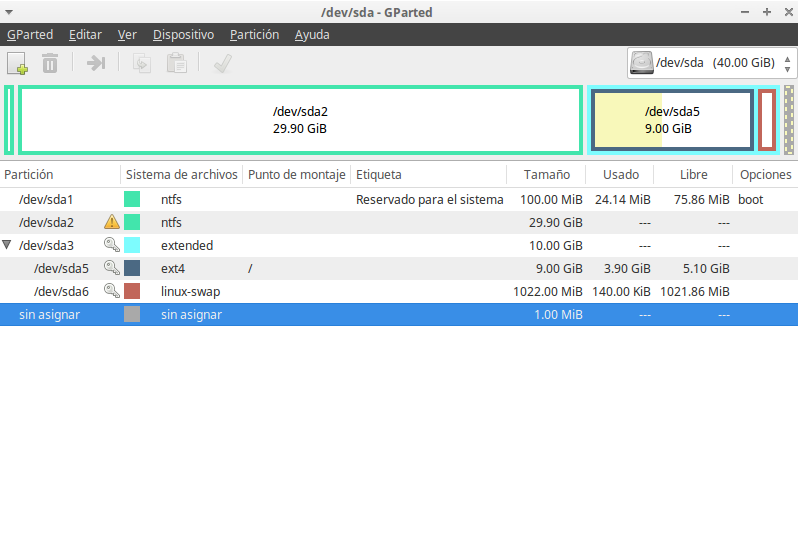798x548 pixels.
Task: Click the key lock icon on /dev/sda6 row
Action: (112, 291)
